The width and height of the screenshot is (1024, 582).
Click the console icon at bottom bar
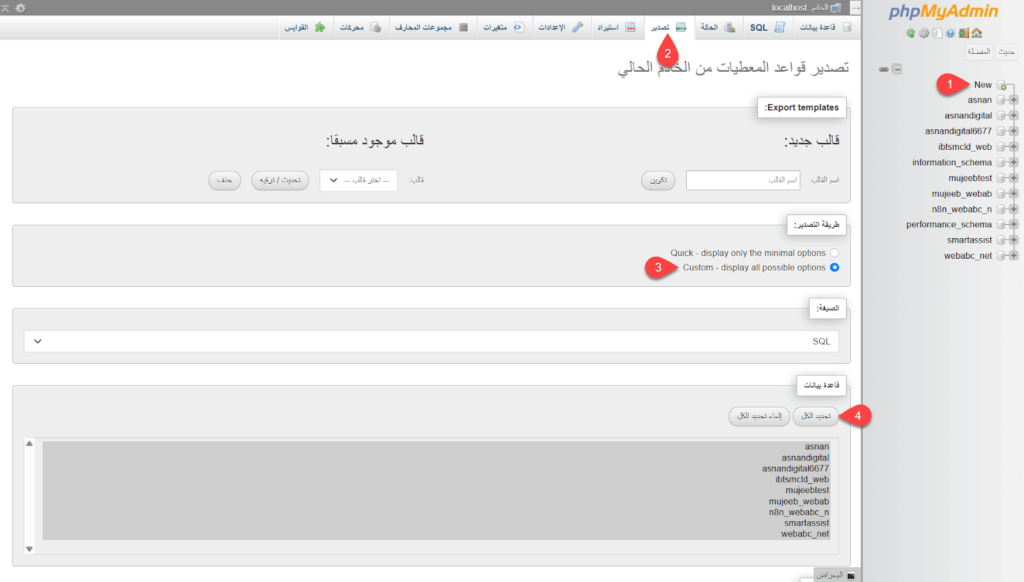click(850, 575)
